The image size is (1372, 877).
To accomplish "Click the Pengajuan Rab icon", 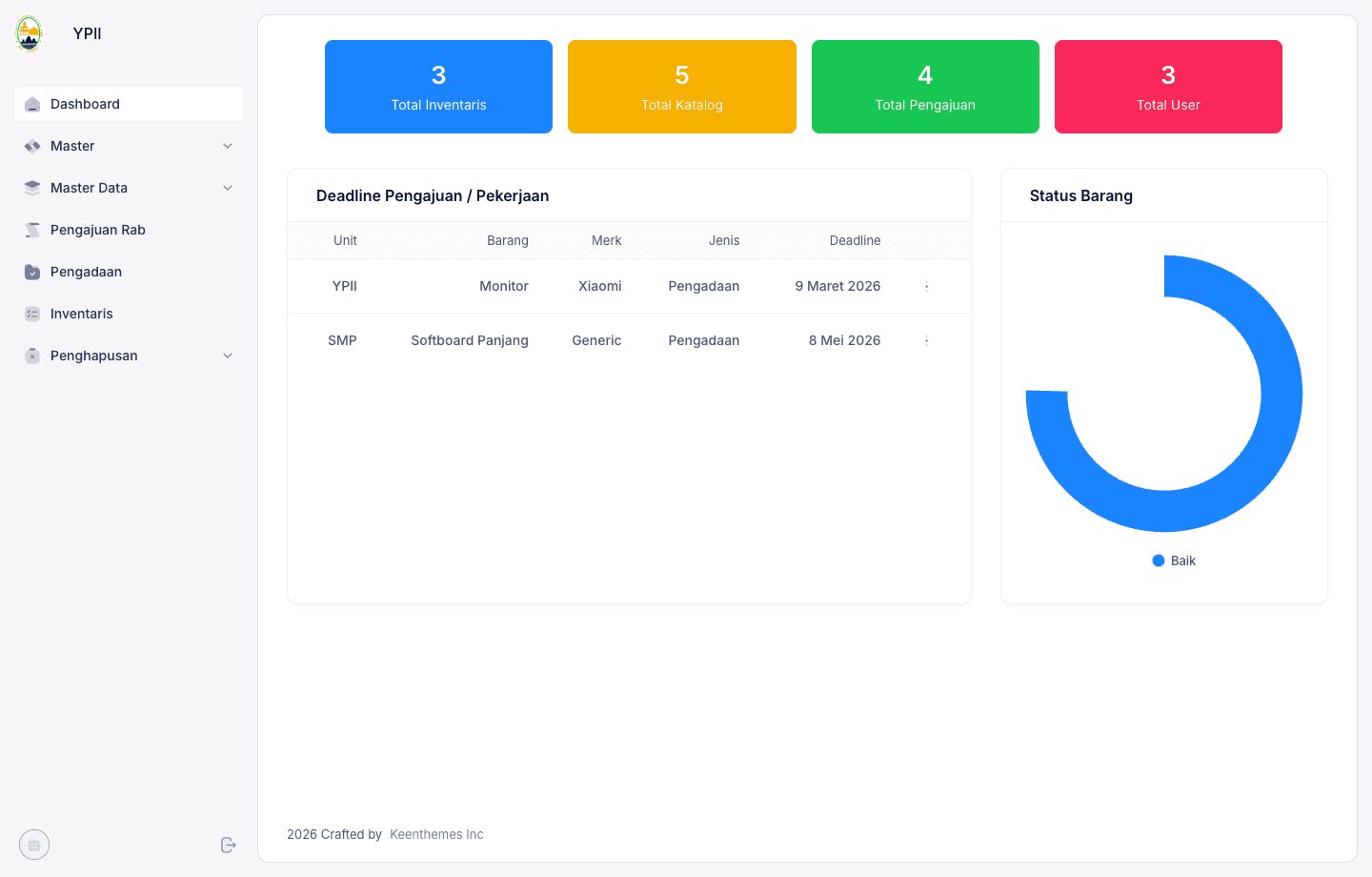I will pos(32,230).
